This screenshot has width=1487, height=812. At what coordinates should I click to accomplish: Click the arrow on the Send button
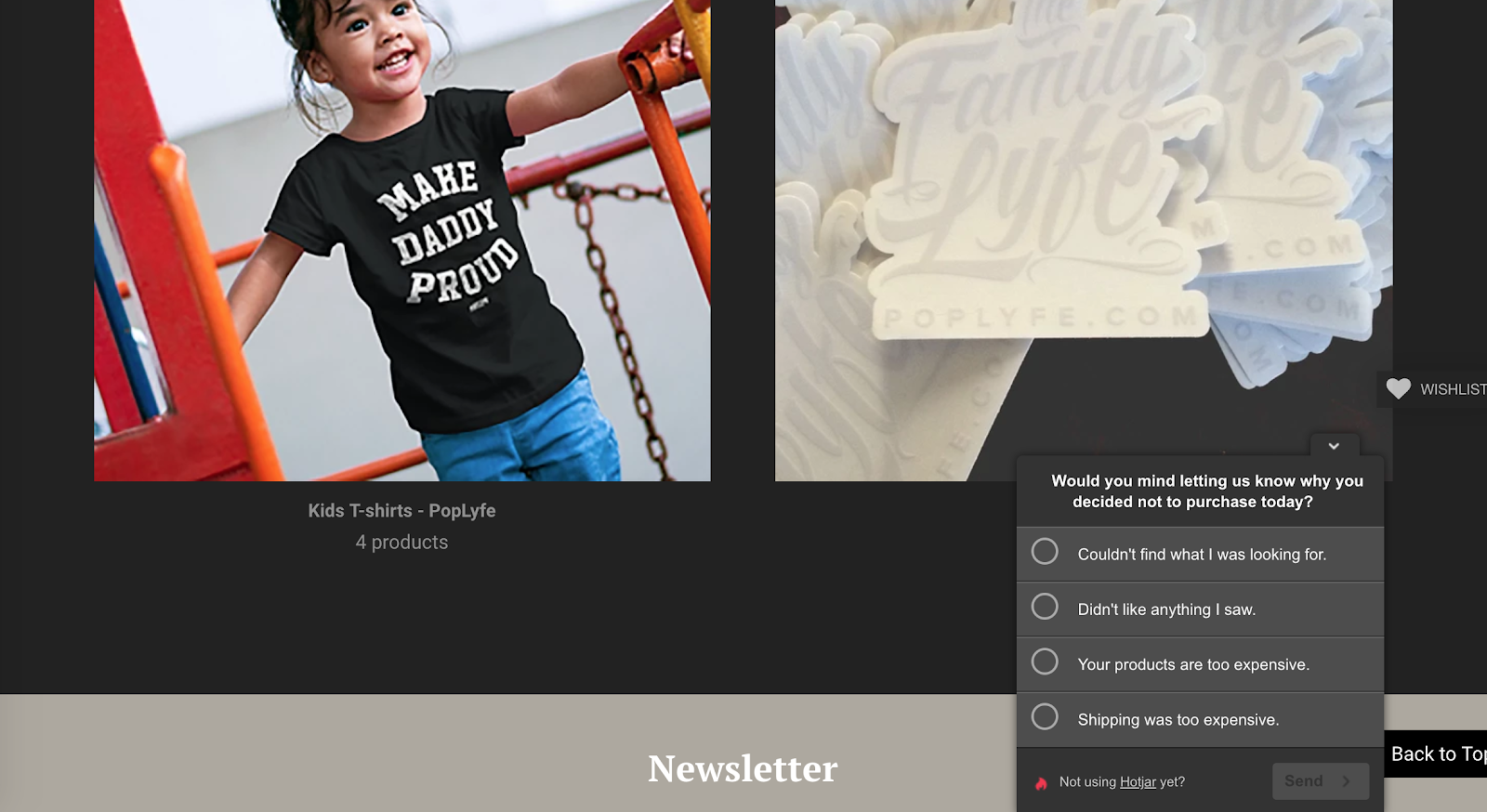(1346, 781)
